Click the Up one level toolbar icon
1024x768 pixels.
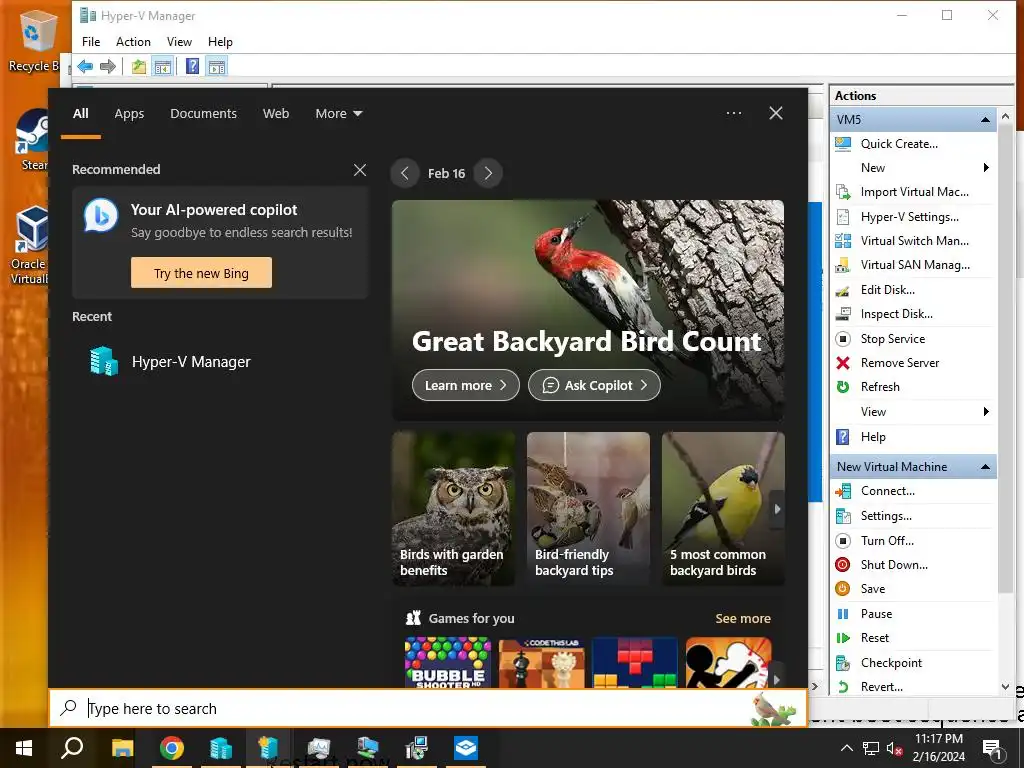tap(138, 66)
